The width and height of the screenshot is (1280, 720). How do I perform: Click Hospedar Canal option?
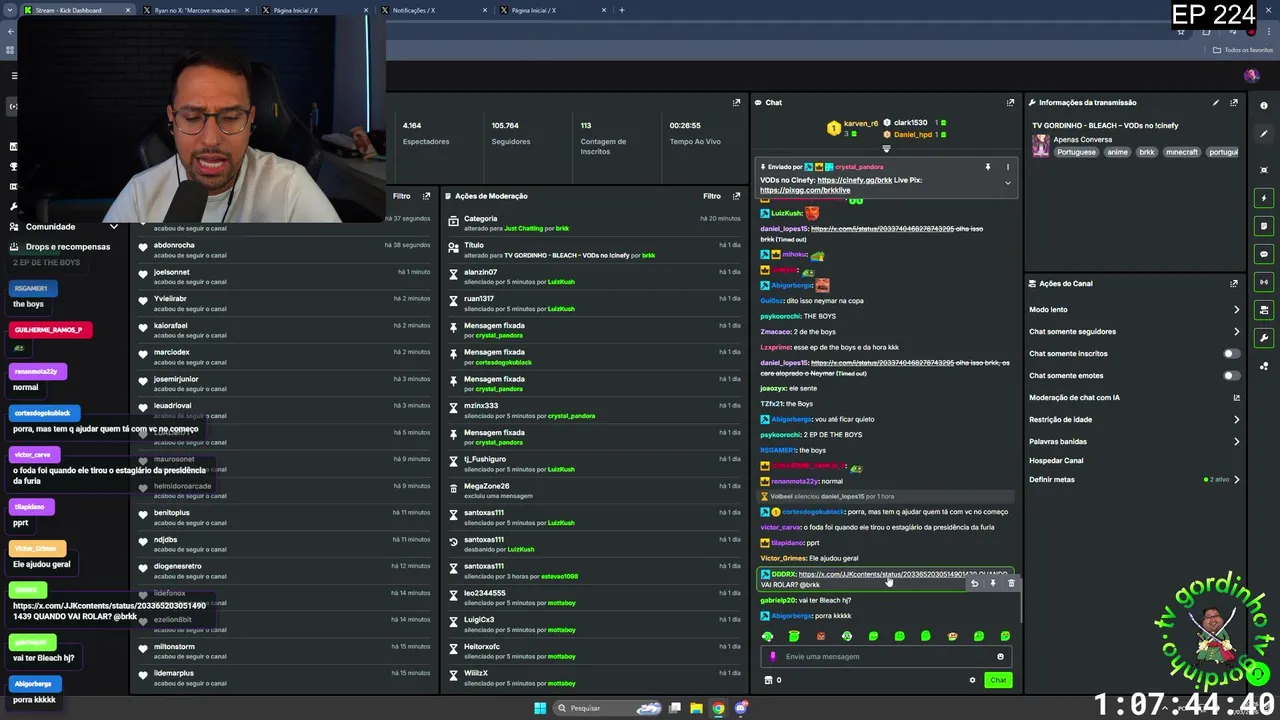(1056, 461)
